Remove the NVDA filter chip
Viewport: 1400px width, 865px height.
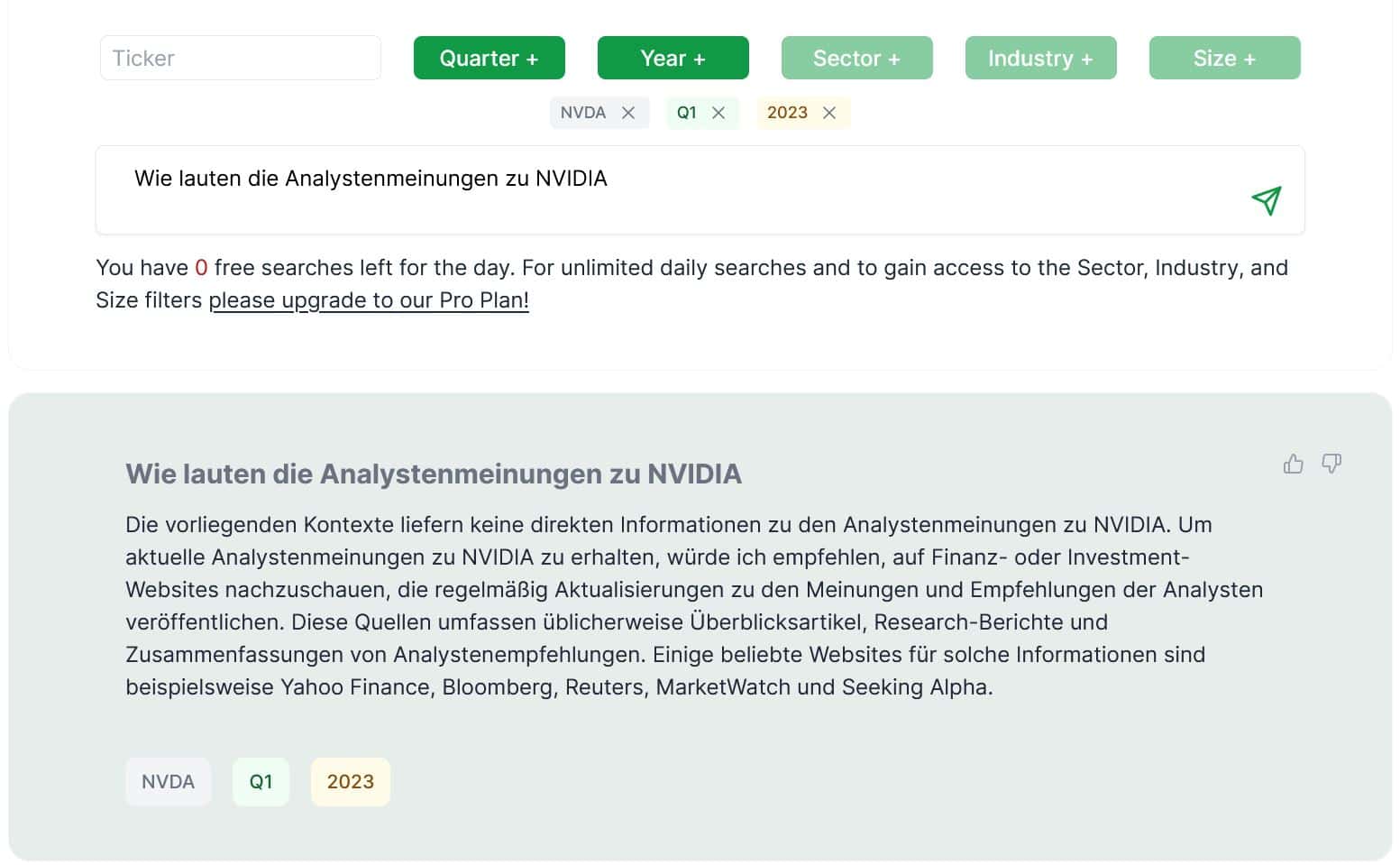(x=628, y=113)
